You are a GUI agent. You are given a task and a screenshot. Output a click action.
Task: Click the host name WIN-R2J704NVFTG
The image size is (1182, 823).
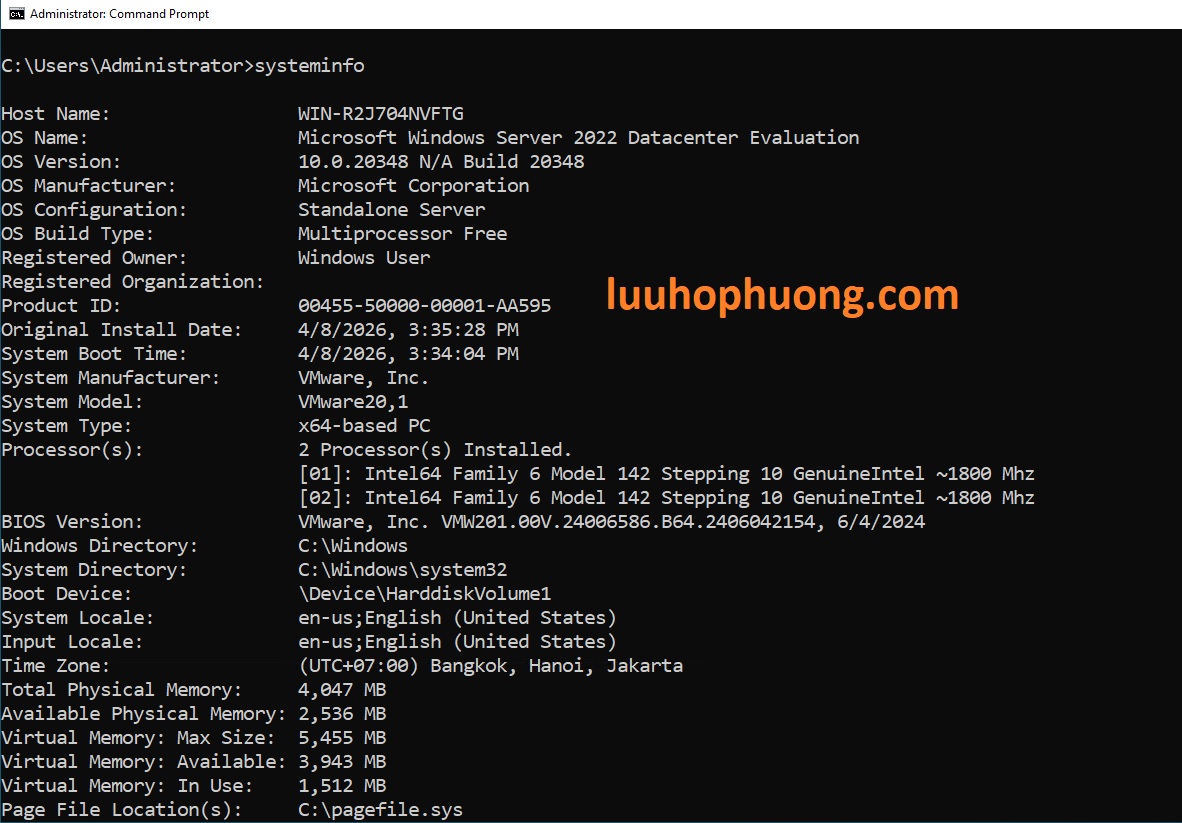coord(380,114)
